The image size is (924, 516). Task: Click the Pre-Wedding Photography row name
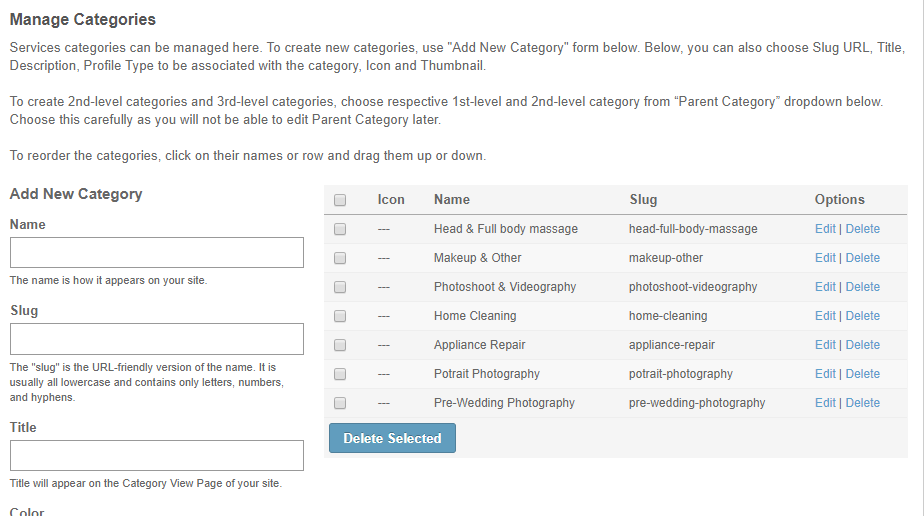click(x=504, y=403)
